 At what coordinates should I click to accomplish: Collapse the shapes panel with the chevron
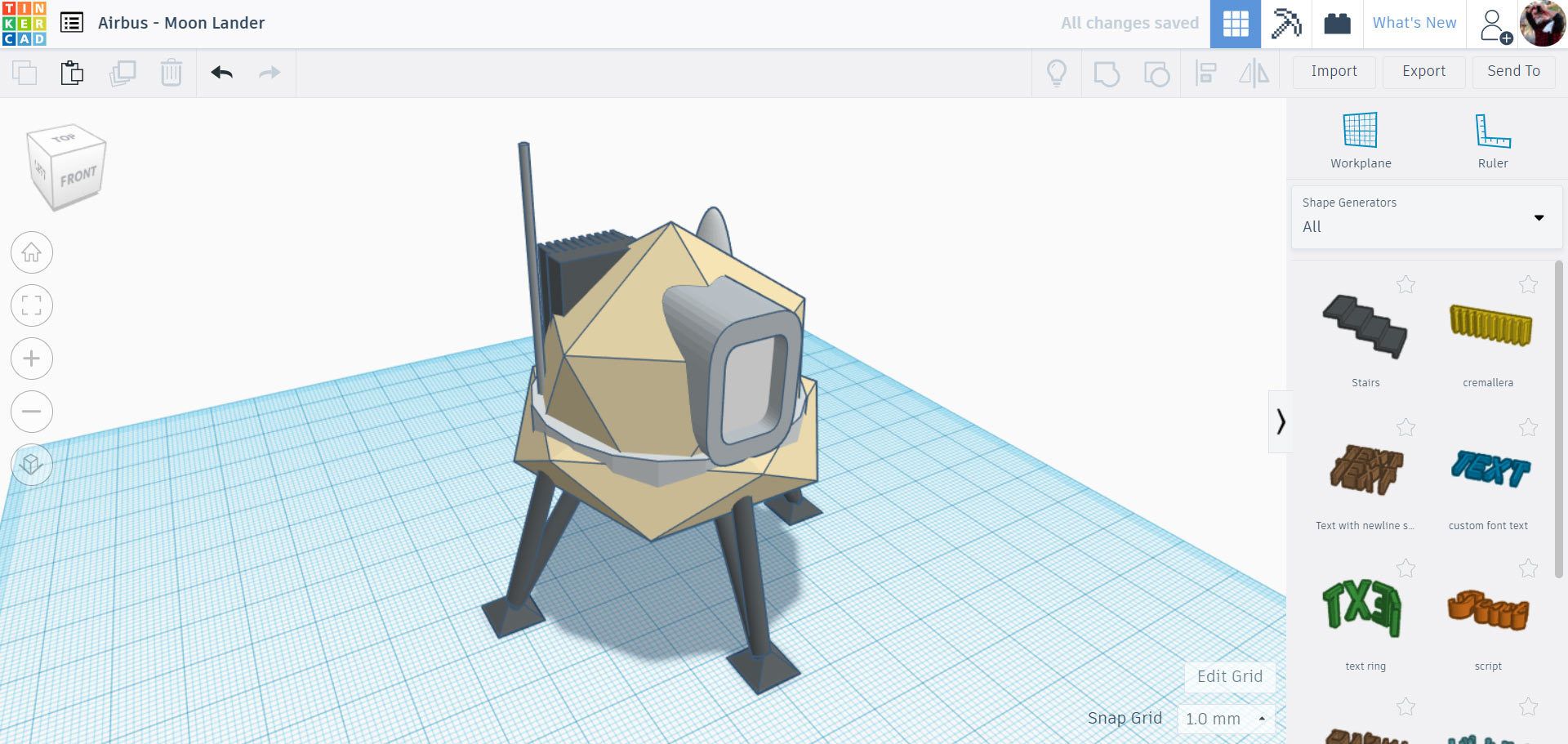(x=1282, y=422)
